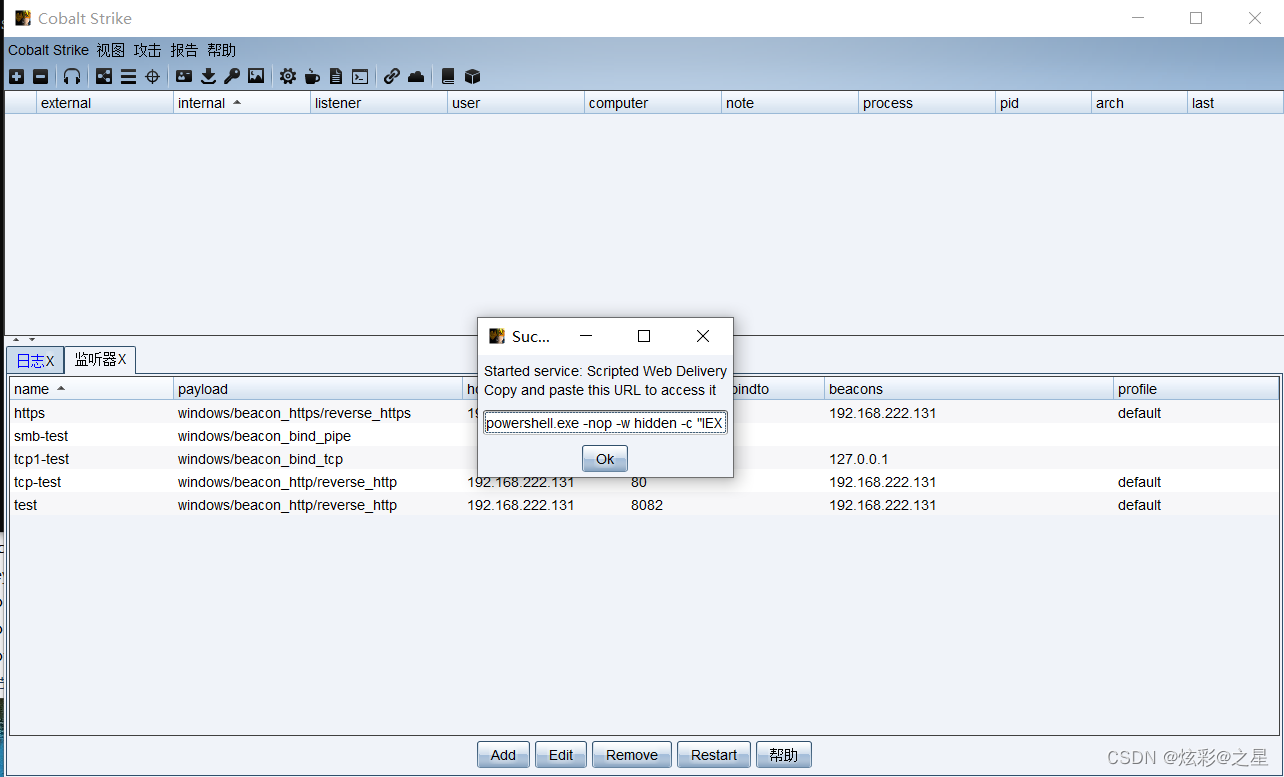The width and height of the screenshot is (1284, 777).
Task: Sort sessions by the user column header
Action: pyautogui.click(x=516, y=103)
